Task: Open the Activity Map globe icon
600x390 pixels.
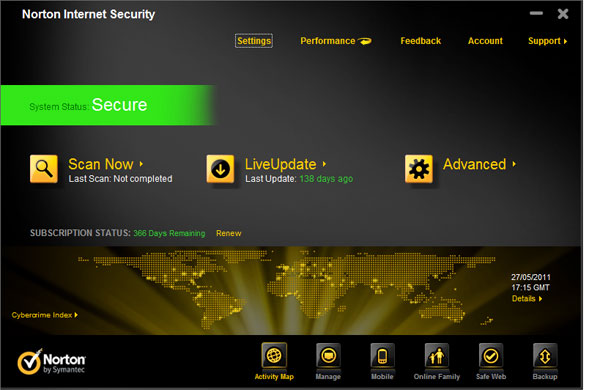Action: point(274,356)
